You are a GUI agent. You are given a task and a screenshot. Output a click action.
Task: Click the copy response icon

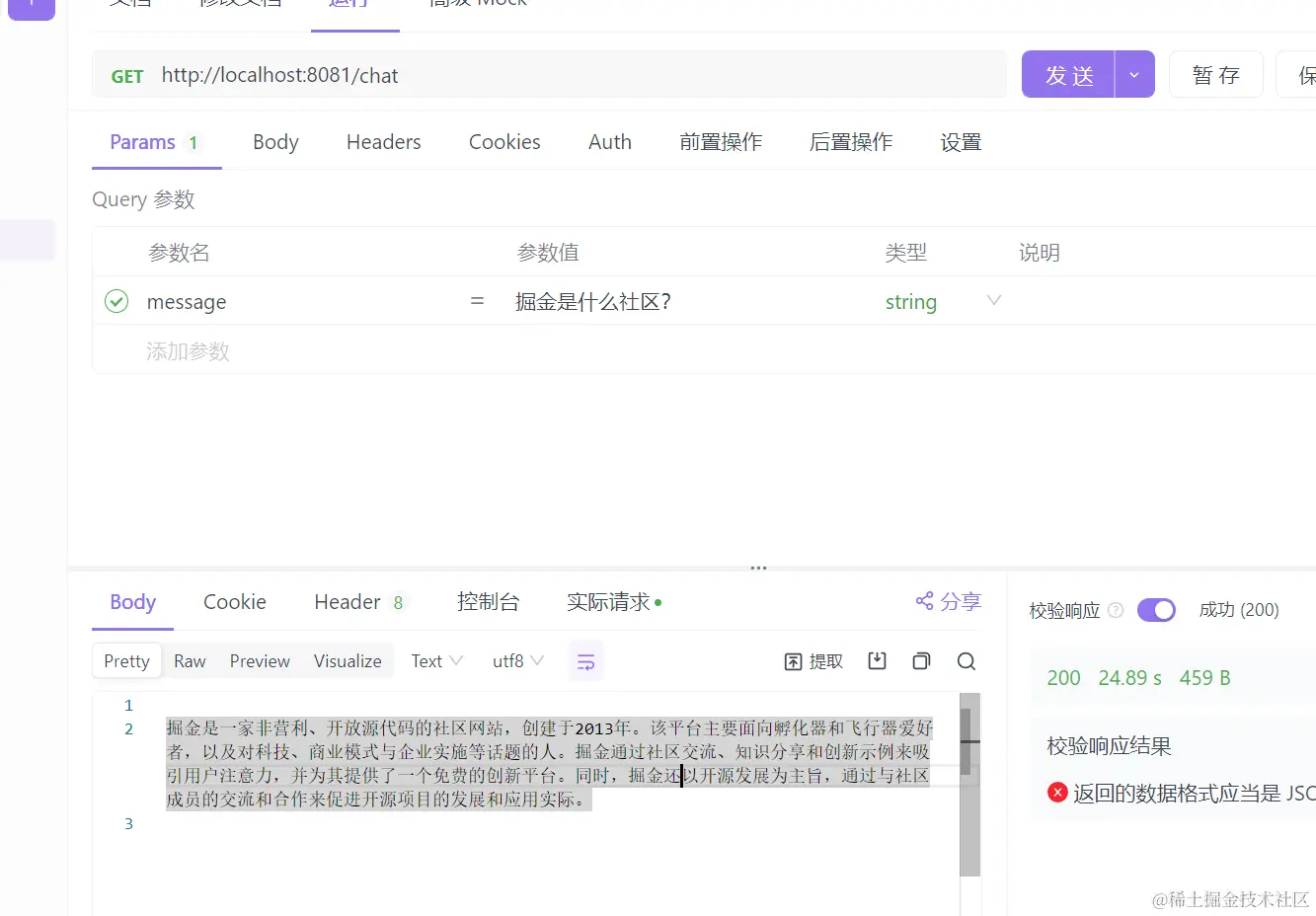(x=921, y=660)
